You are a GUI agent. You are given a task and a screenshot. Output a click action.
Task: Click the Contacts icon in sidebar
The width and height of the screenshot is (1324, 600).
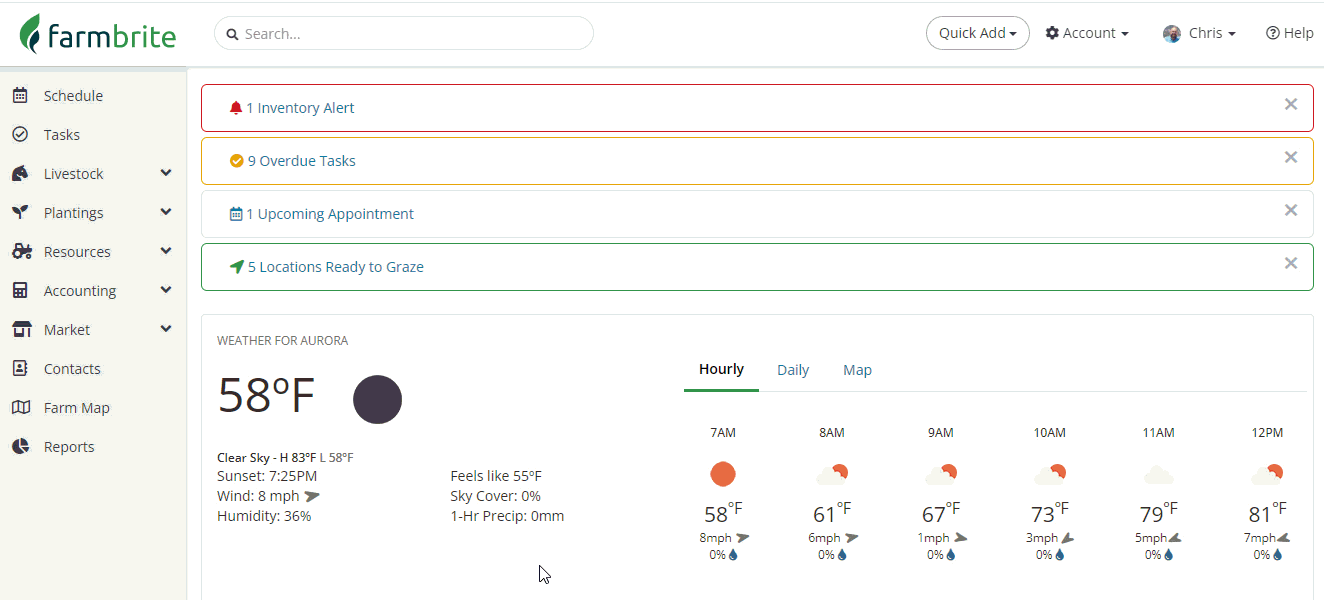(20, 369)
